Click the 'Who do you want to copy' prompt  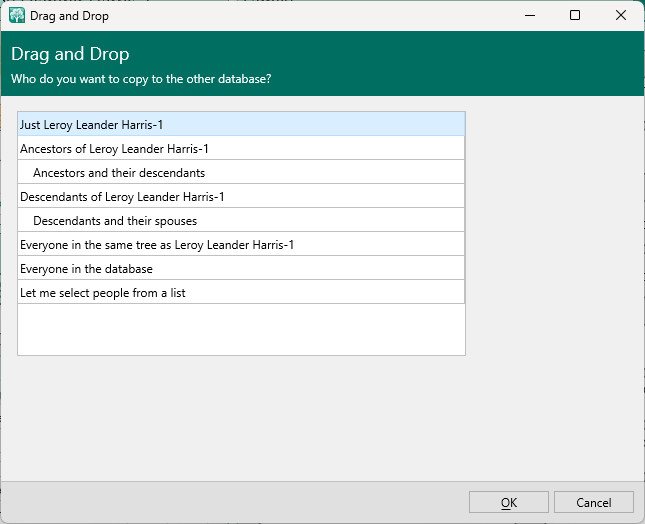pyautogui.click(x=141, y=78)
